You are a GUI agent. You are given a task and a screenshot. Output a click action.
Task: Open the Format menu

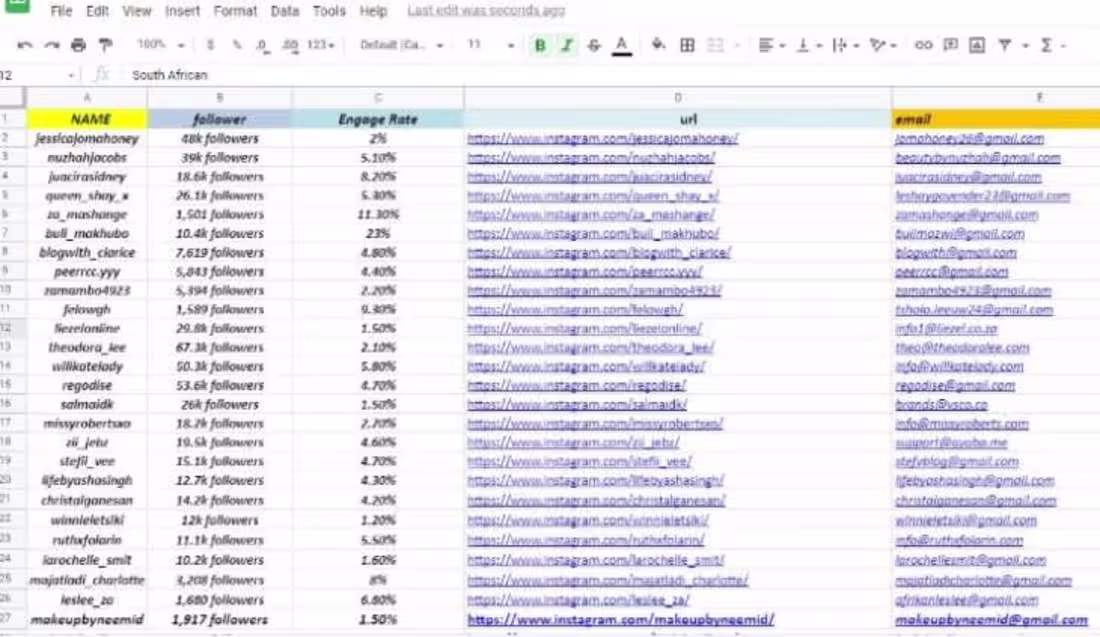235,11
